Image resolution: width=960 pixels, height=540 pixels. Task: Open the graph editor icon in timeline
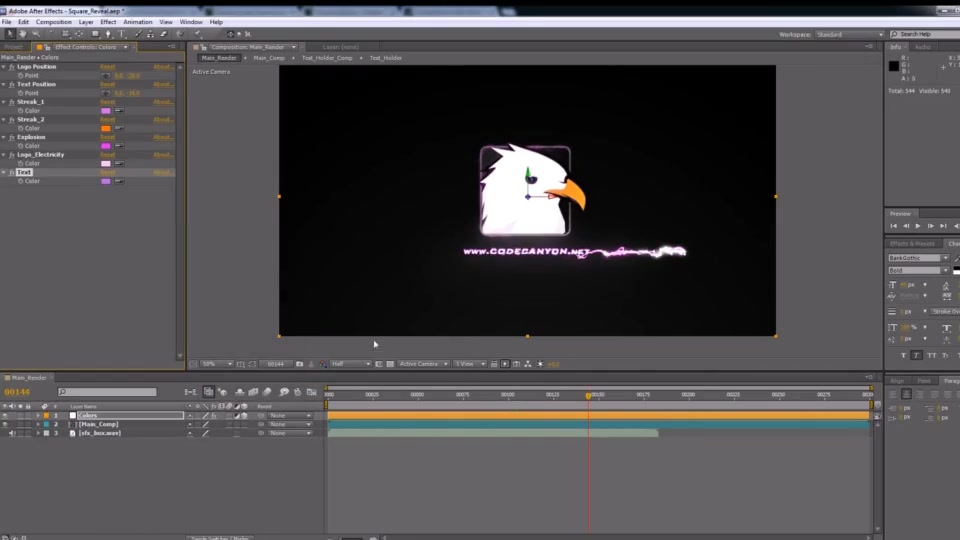pyautogui.click(x=312, y=392)
